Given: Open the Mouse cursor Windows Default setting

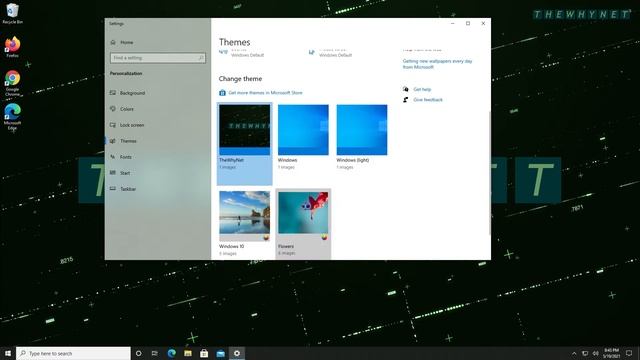Looking at the screenshot, I should pyautogui.click(x=330, y=53).
